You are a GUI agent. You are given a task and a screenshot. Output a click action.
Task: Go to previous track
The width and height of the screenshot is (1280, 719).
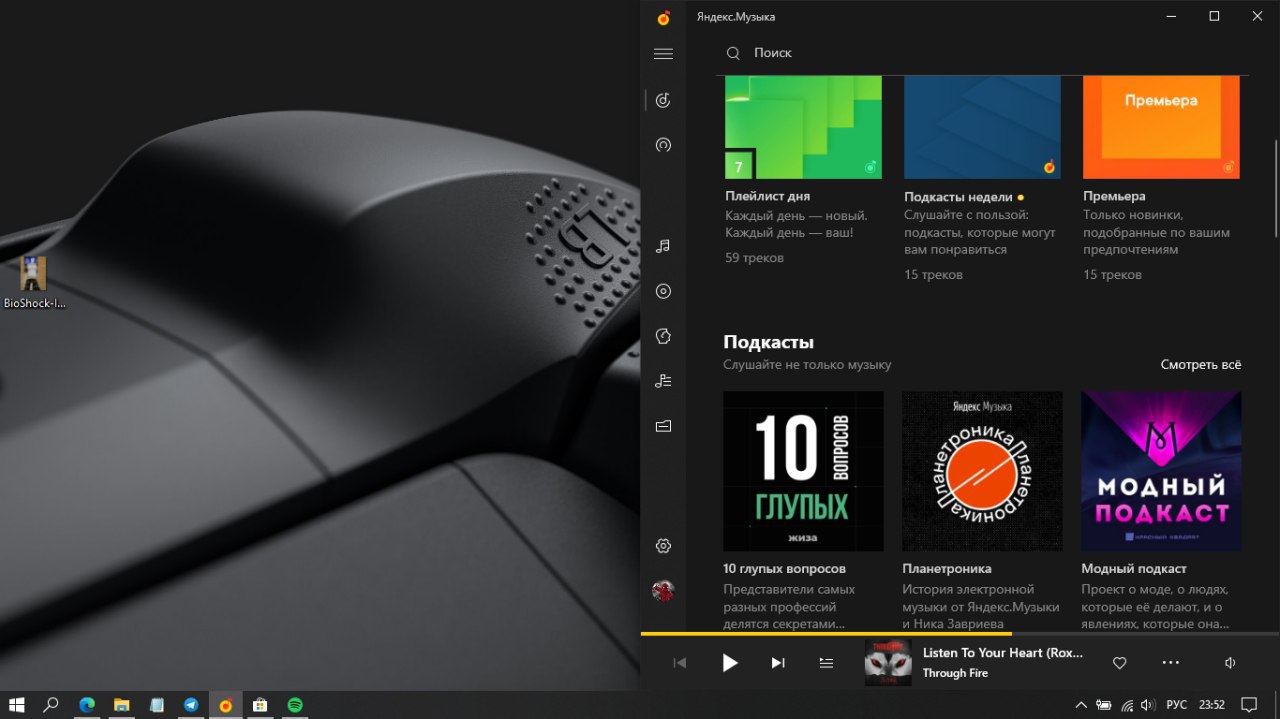(x=680, y=662)
